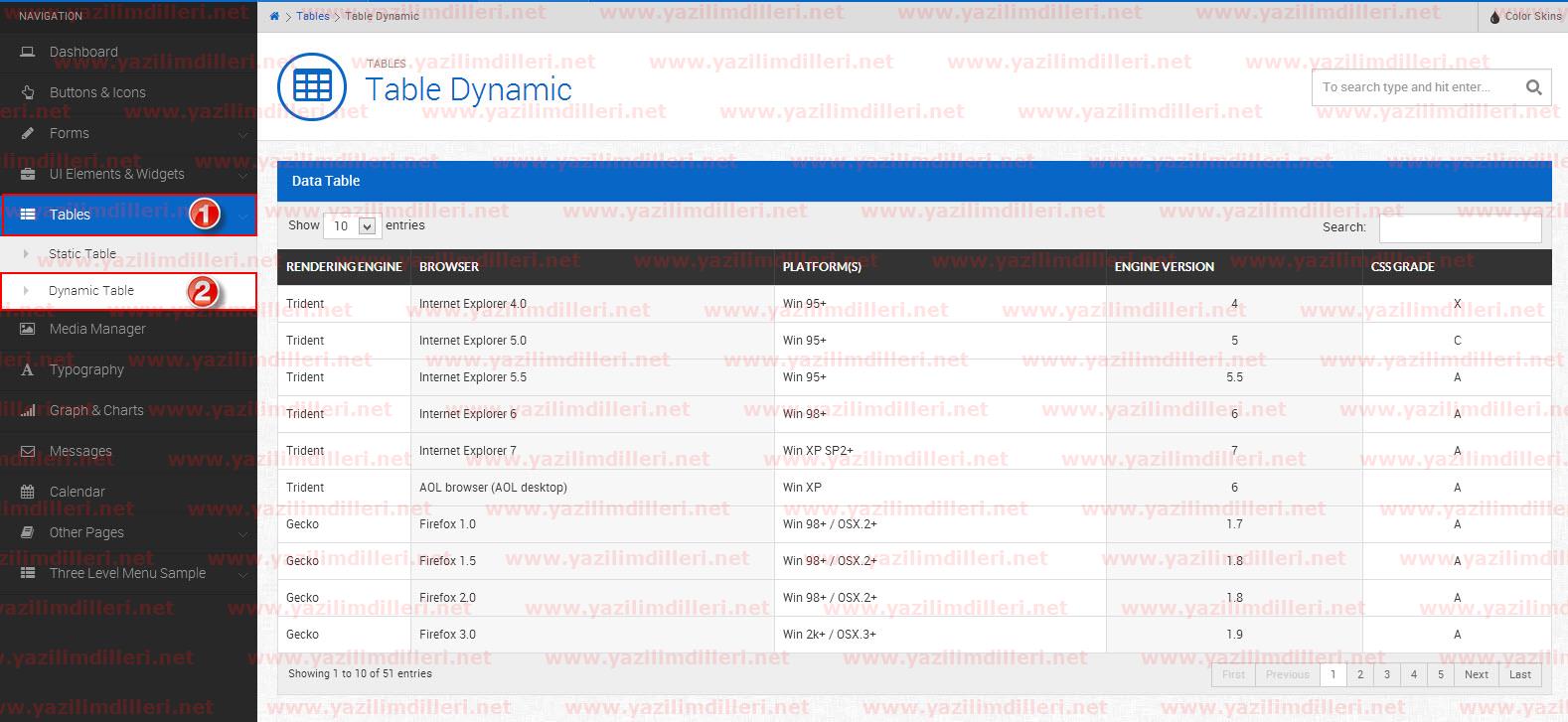The height and width of the screenshot is (722, 1568).
Task: Click the Media Manager picture icon
Action: [x=28, y=329]
